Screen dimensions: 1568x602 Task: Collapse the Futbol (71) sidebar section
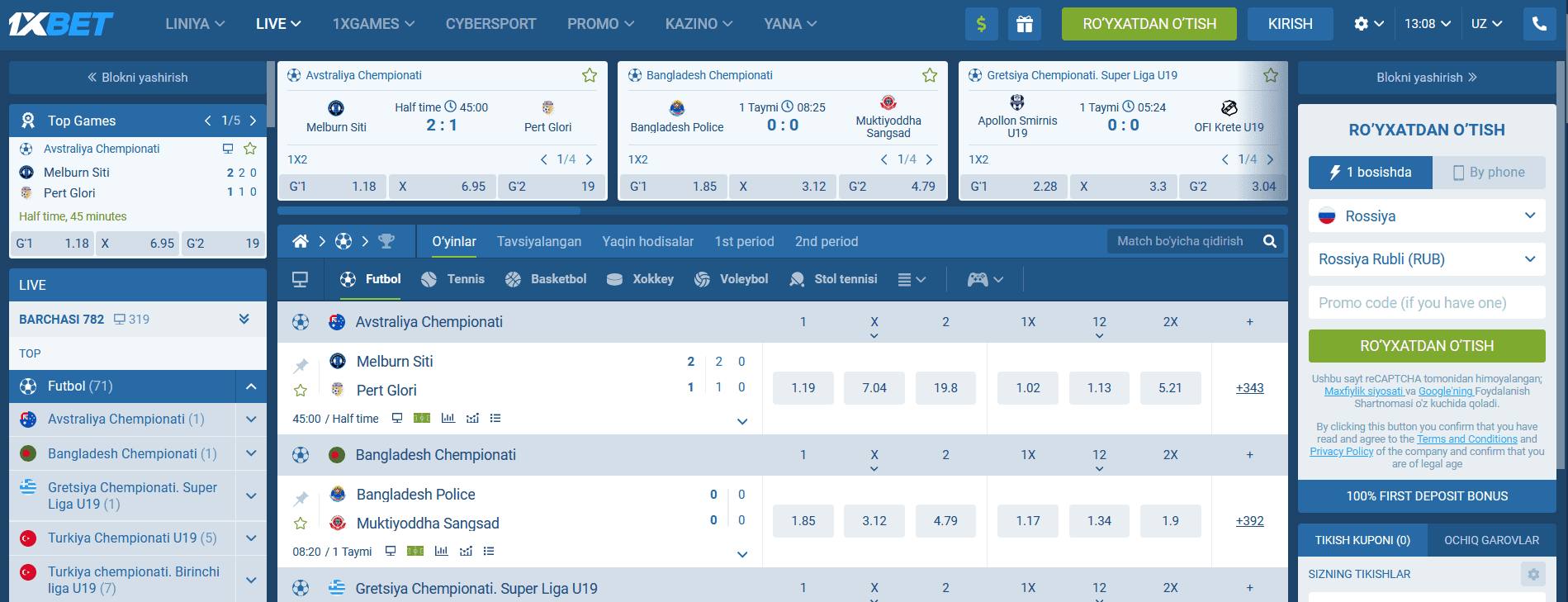click(251, 386)
